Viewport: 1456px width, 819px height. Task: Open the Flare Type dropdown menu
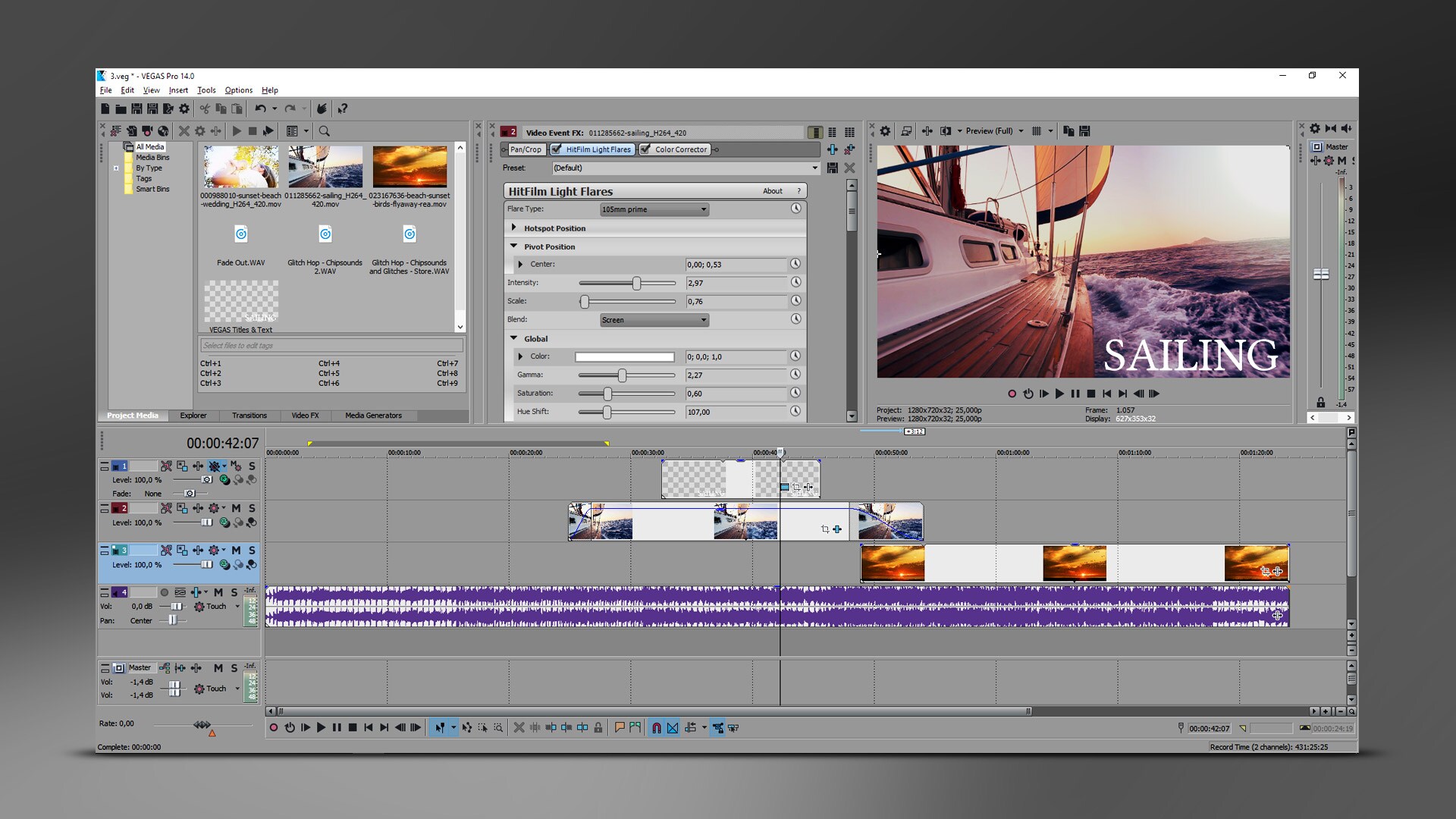point(652,209)
